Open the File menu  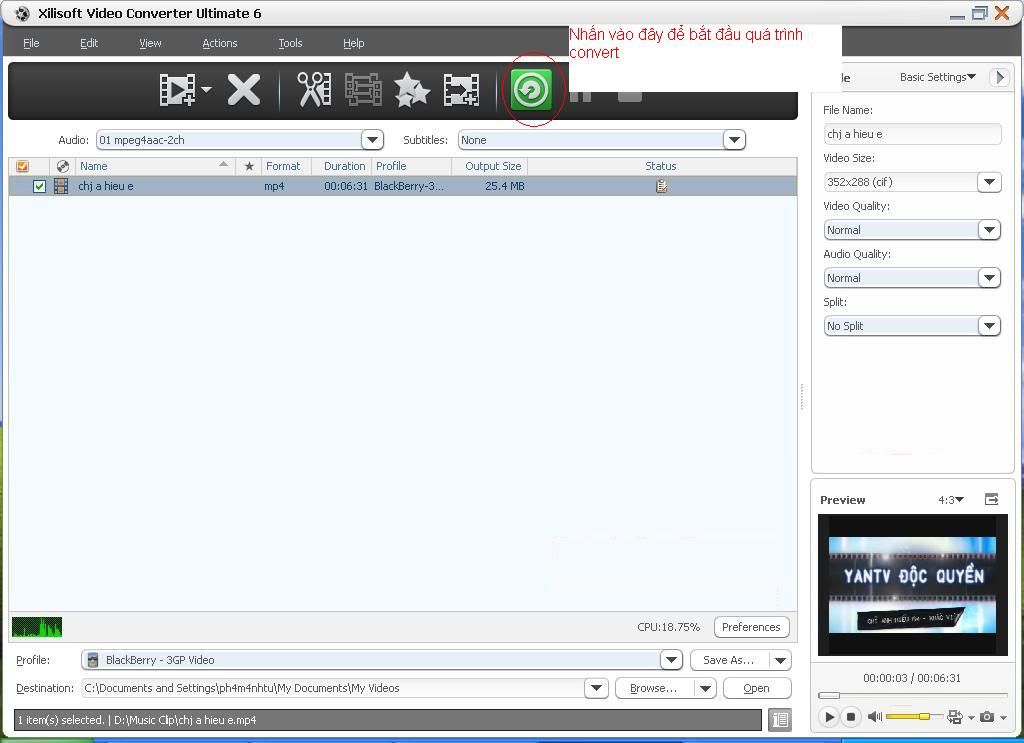[x=31, y=43]
